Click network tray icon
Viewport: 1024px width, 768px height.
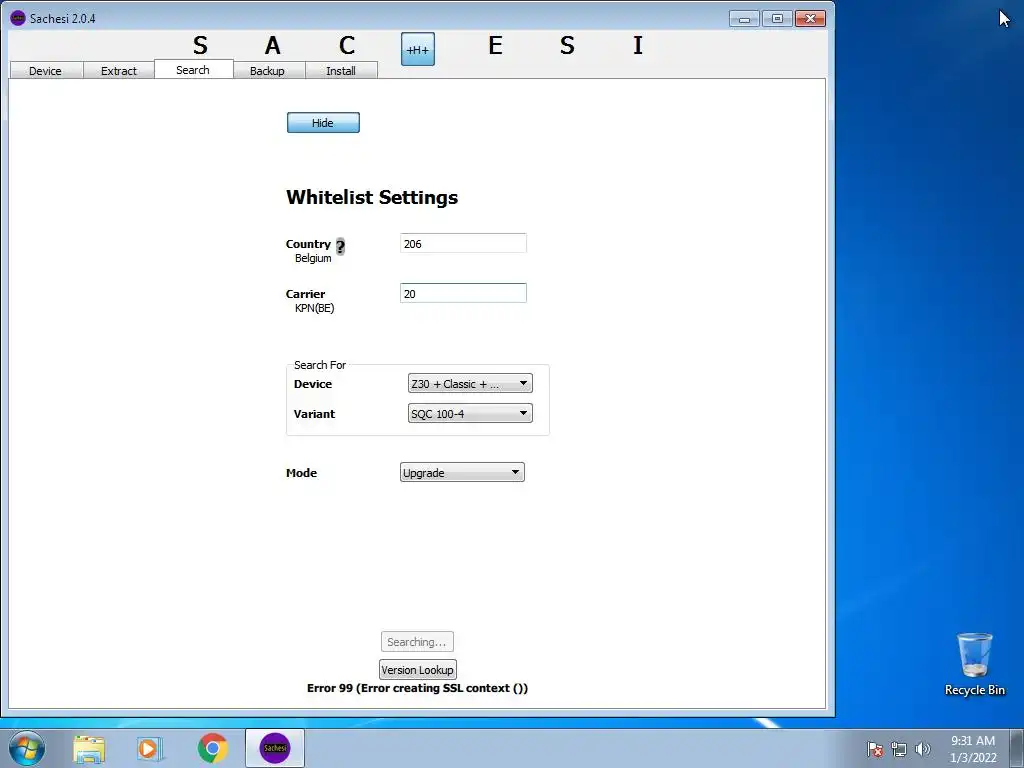coord(899,749)
